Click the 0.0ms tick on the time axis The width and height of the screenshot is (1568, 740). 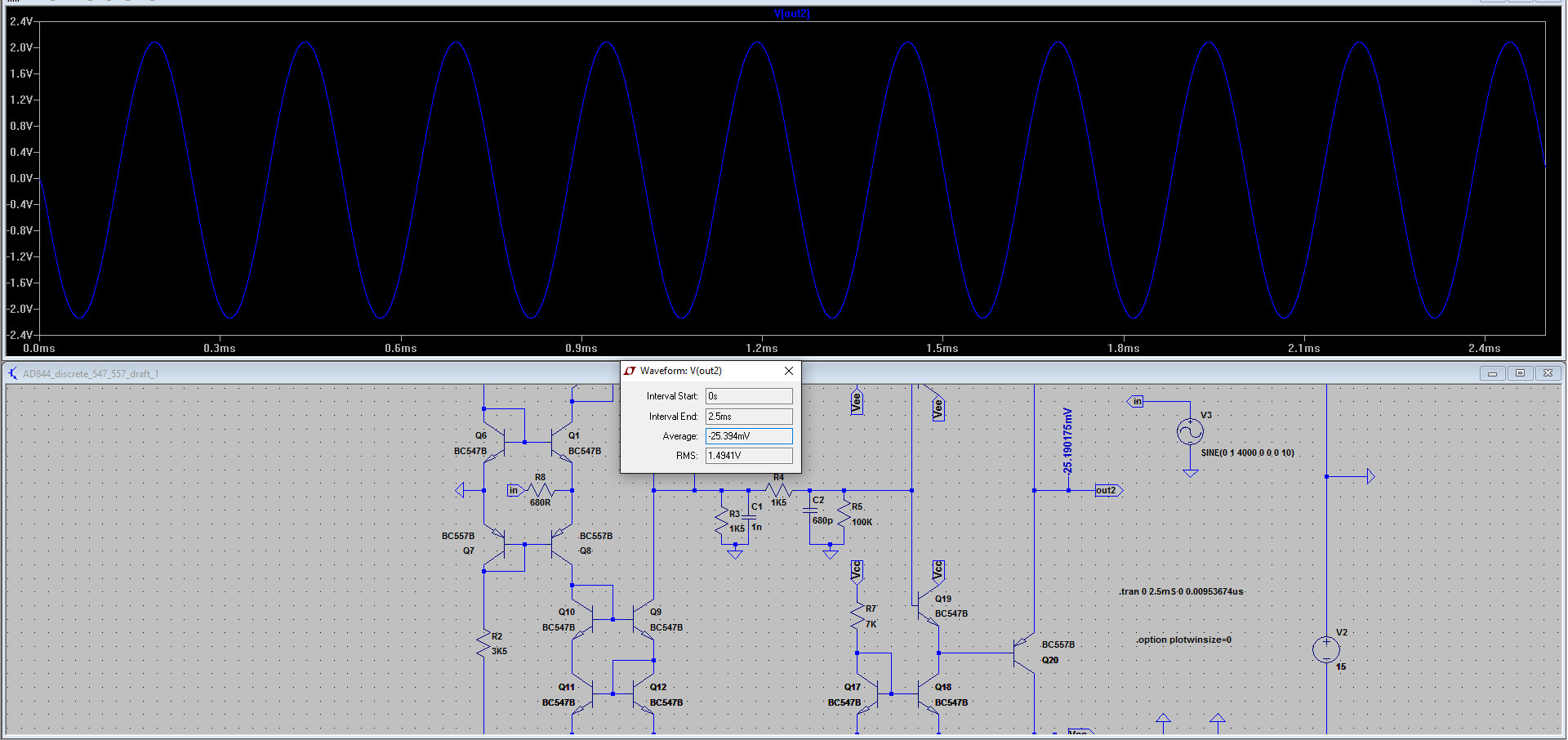coord(39,348)
